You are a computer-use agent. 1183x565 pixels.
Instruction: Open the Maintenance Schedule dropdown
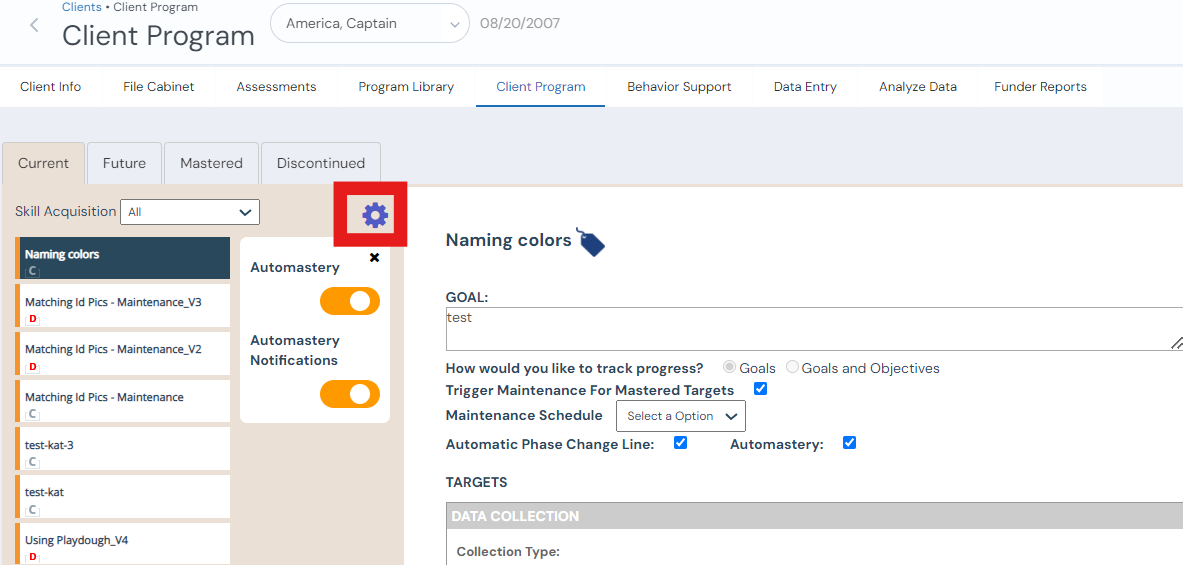point(681,416)
